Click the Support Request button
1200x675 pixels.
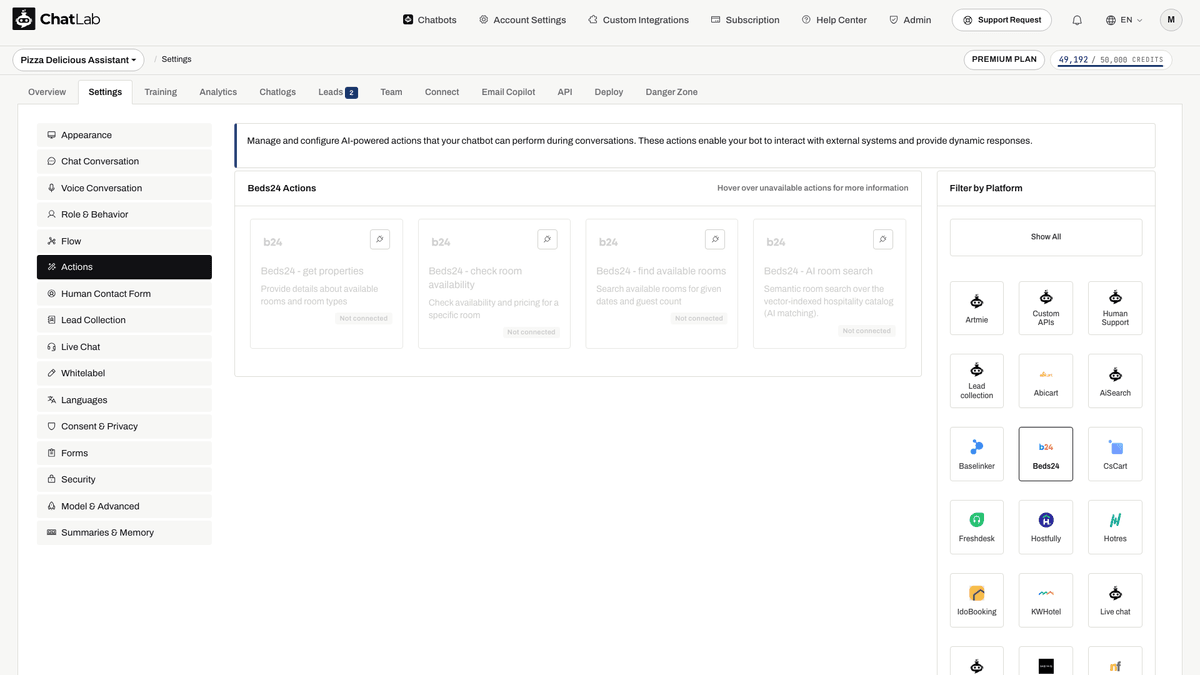pyautogui.click(x=1002, y=20)
